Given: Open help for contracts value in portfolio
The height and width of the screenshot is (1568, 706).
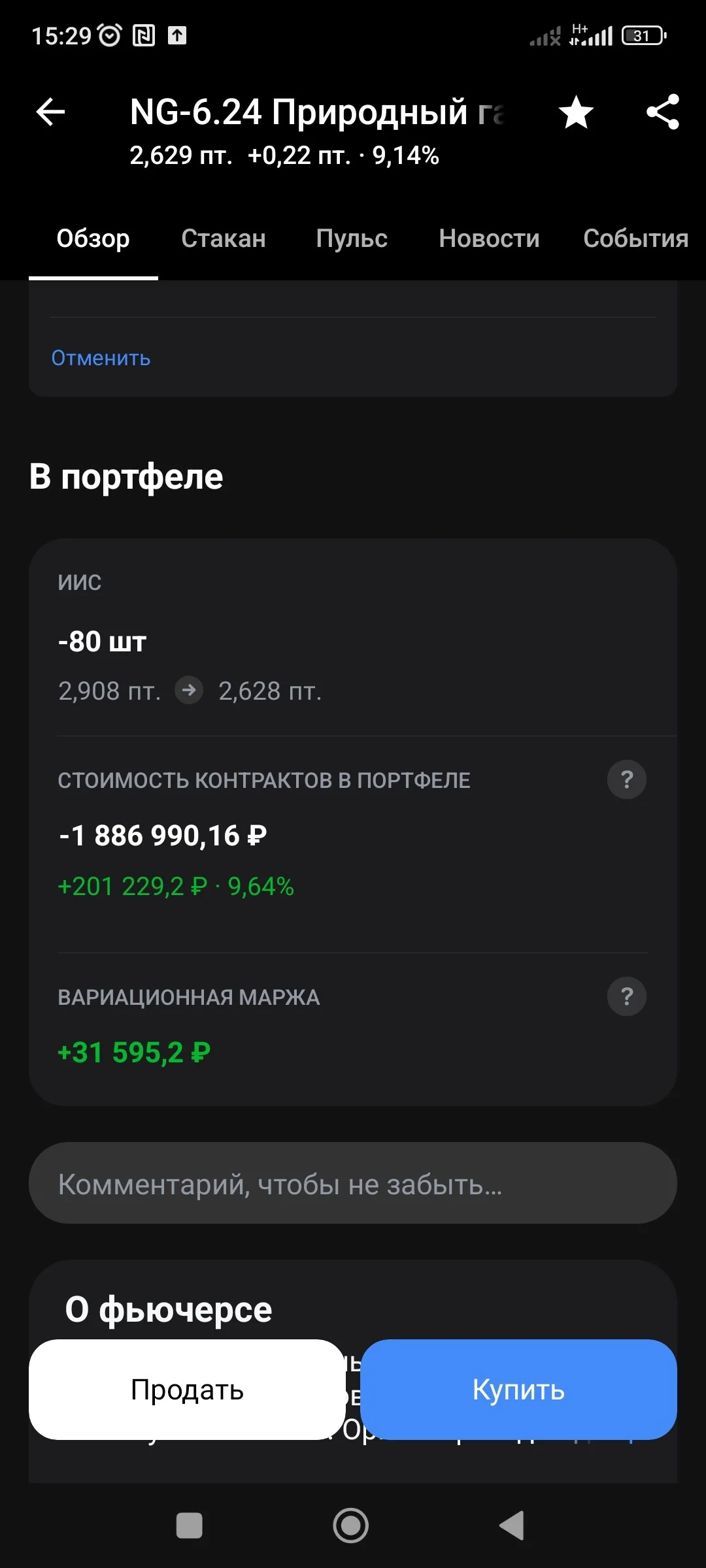Looking at the screenshot, I should click(627, 779).
